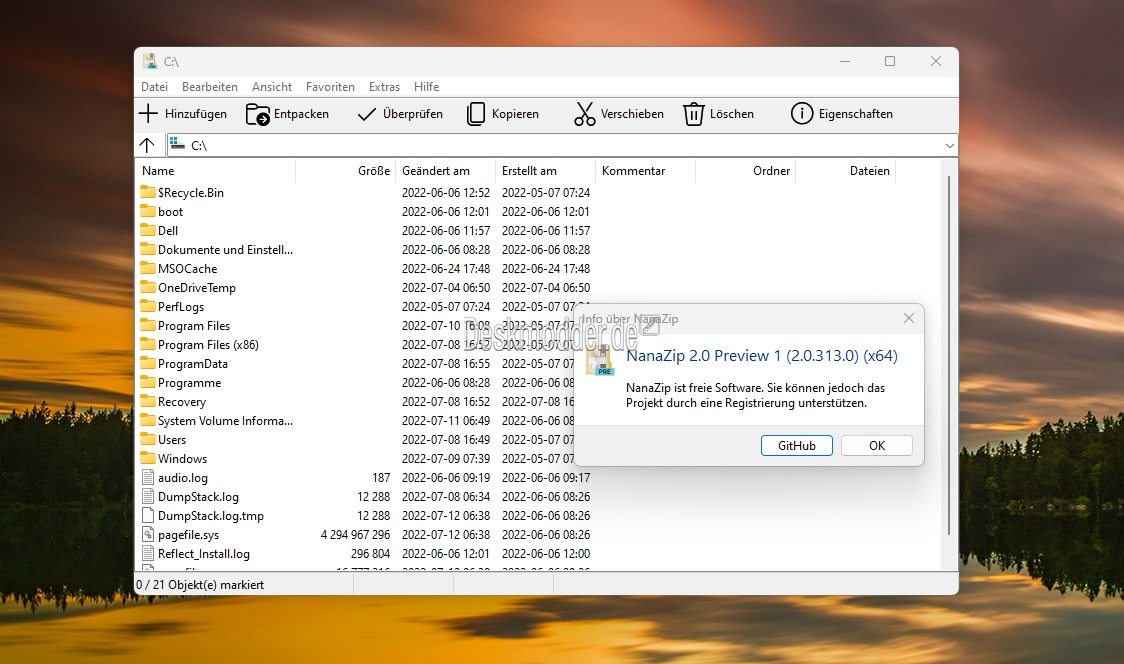Click the modified date '2022-06-06 09:19'
The image size is (1124, 664).
(446, 478)
